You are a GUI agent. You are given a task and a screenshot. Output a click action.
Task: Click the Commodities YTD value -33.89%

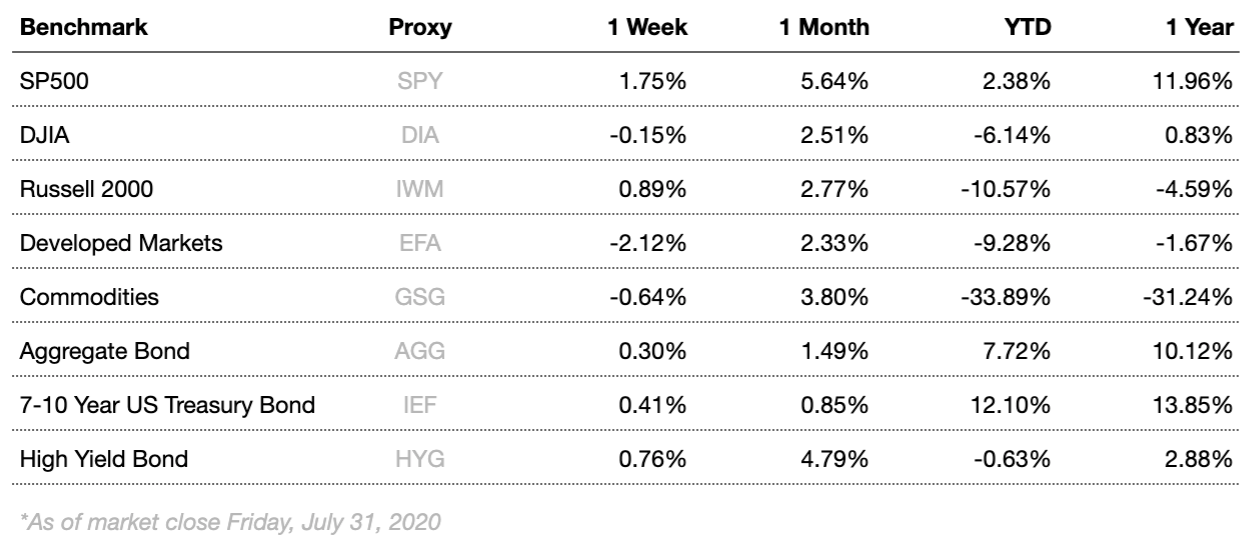point(1009,298)
